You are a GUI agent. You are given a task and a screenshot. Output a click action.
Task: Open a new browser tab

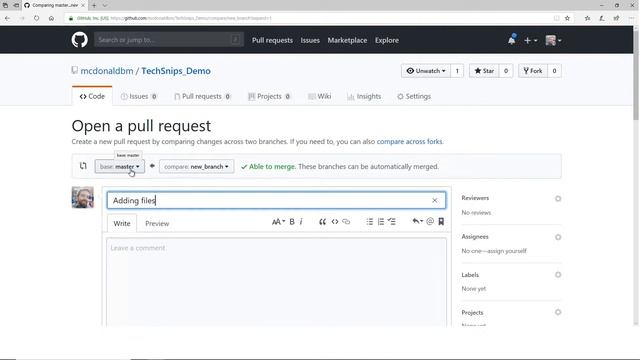(94, 5)
